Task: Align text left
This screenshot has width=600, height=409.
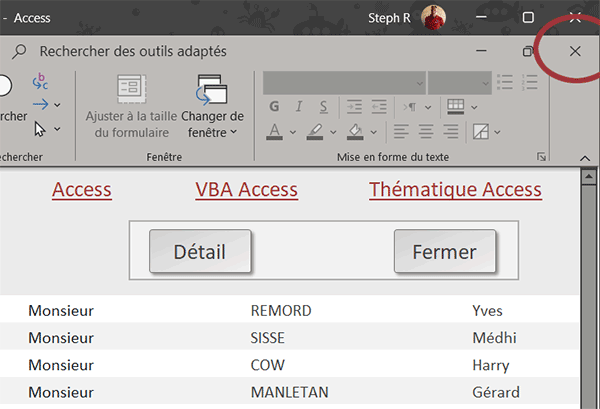Action: (x=401, y=132)
